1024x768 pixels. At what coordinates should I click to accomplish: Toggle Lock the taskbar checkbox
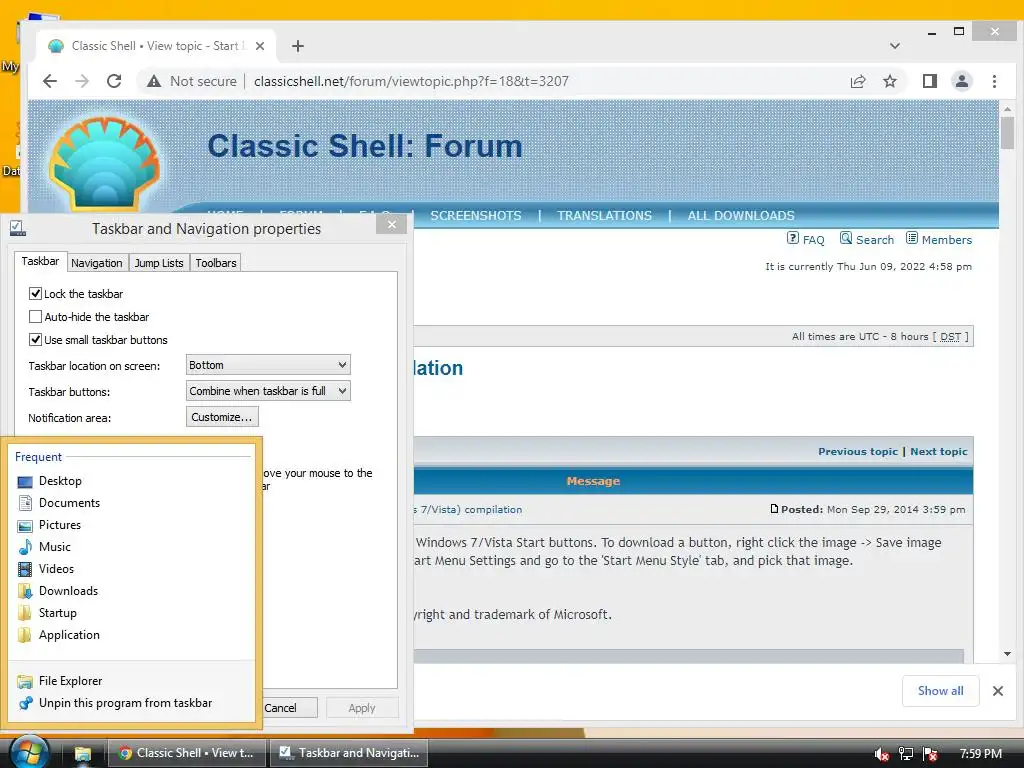tap(35, 294)
